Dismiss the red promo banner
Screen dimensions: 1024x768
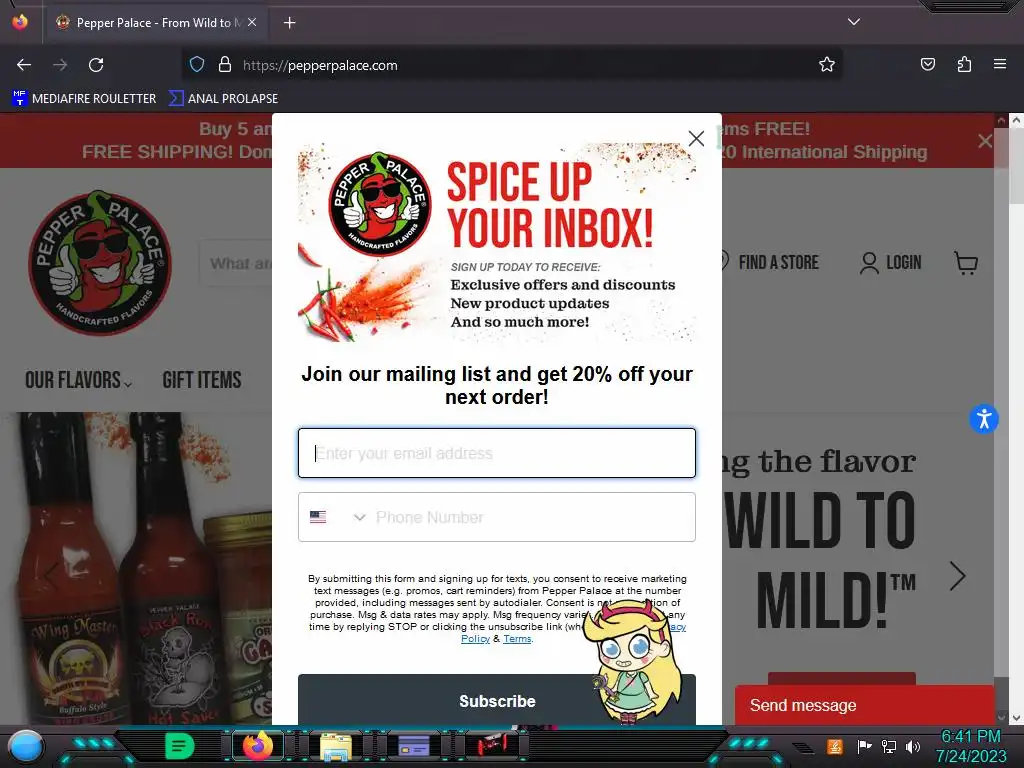click(985, 140)
